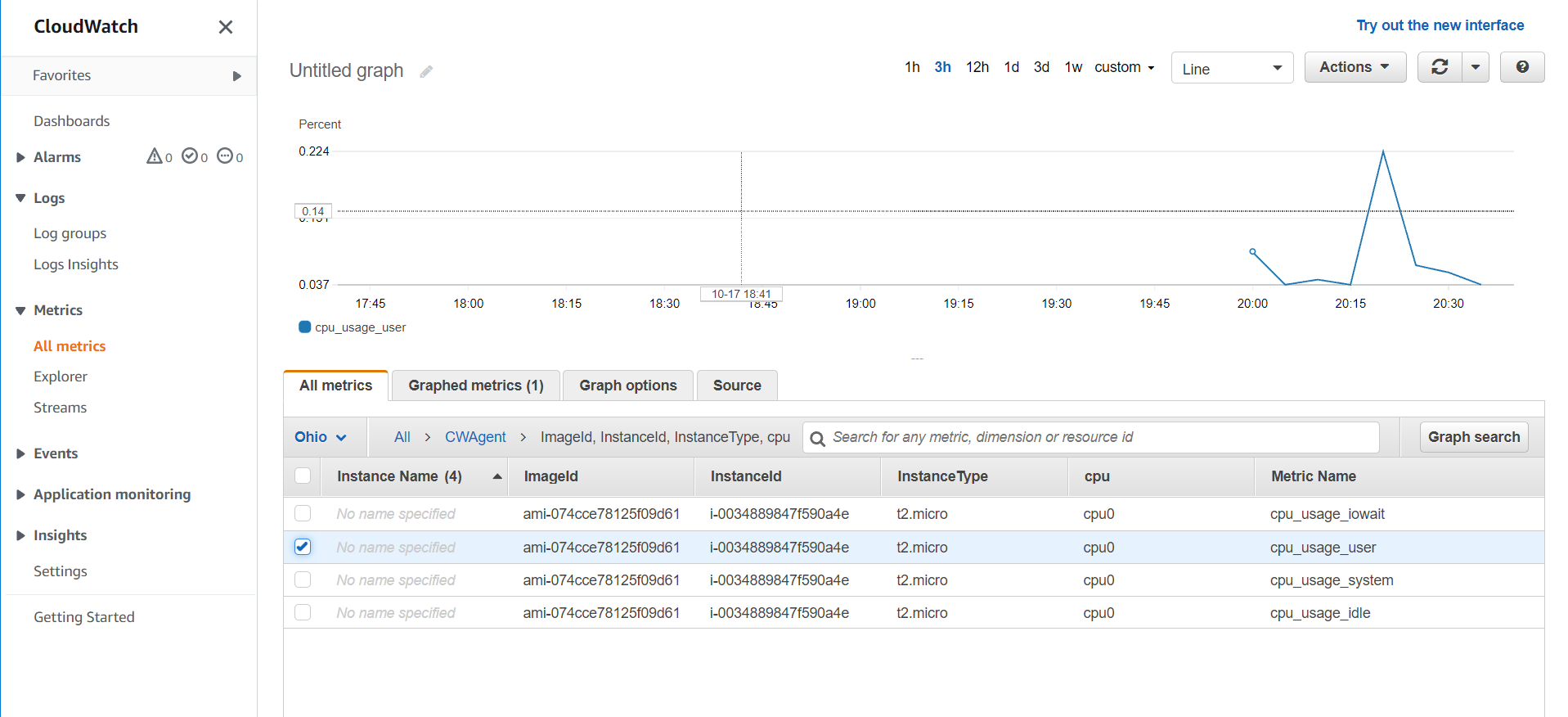
Task: Open the Actions dropdown menu
Action: (x=1355, y=67)
